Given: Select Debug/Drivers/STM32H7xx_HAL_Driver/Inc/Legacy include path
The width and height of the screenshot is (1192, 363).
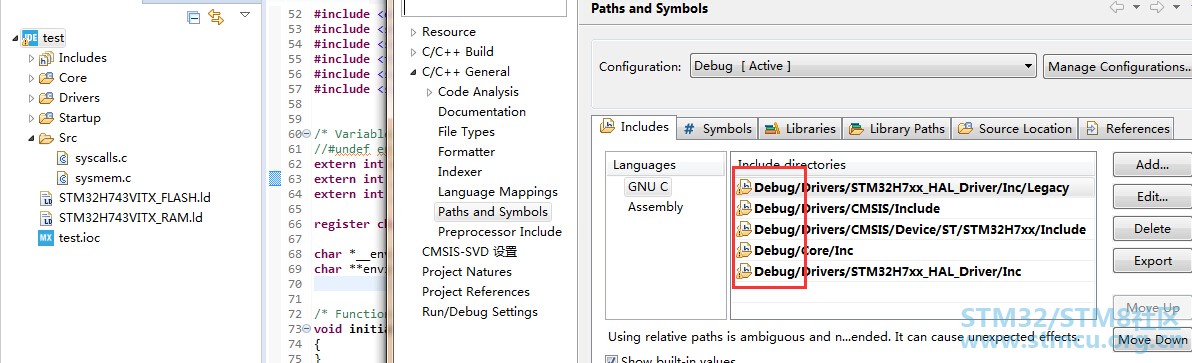Looking at the screenshot, I should click(911, 188).
